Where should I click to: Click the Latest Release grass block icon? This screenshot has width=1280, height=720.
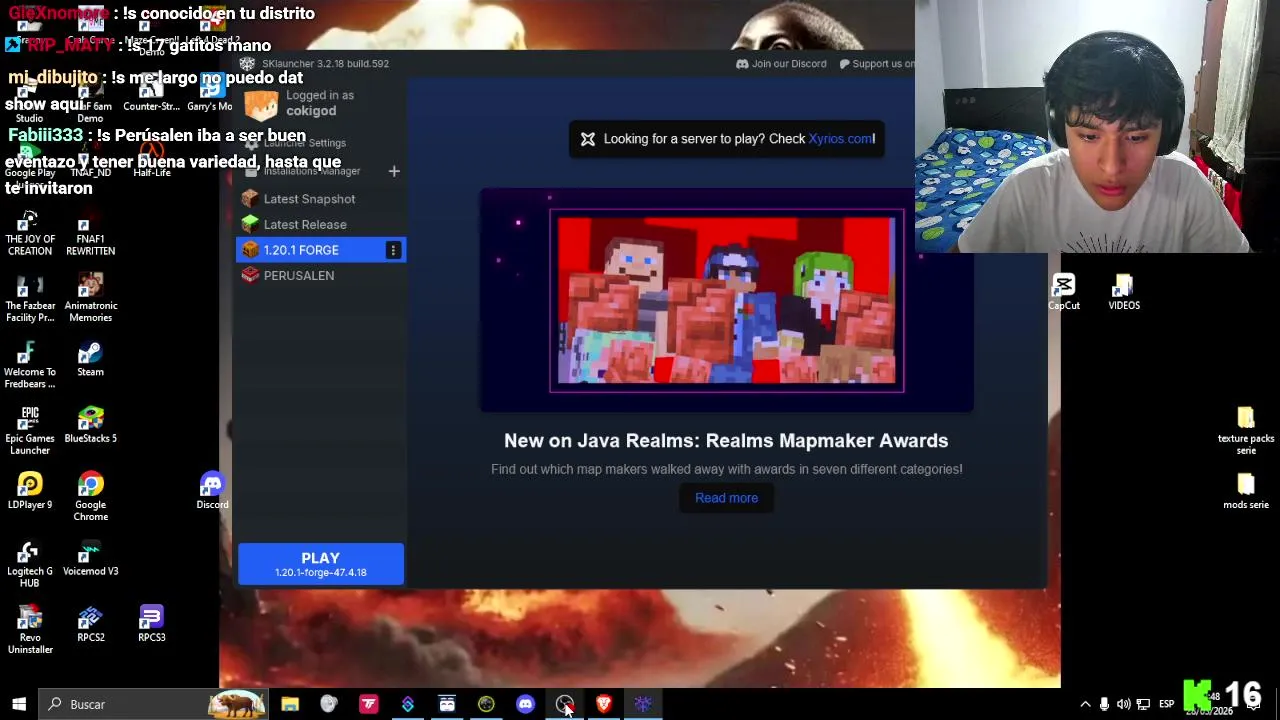pos(250,225)
